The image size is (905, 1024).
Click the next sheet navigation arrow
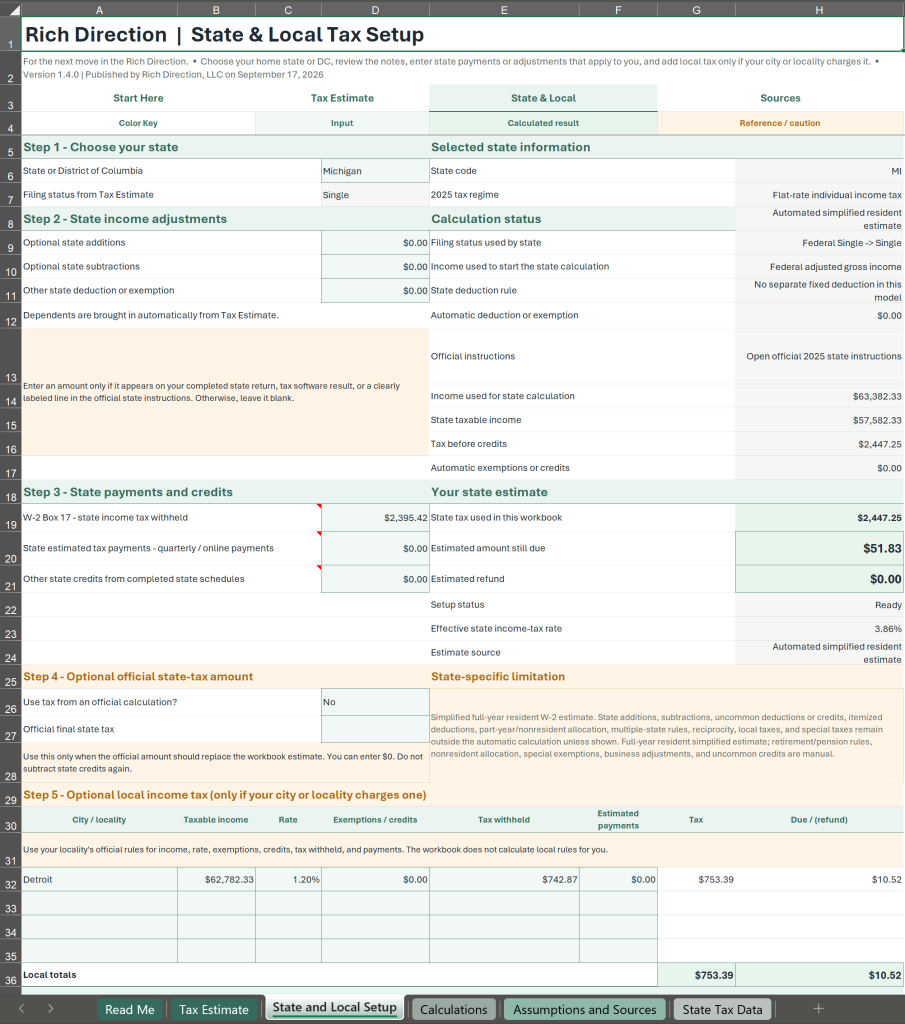pos(50,1009)
